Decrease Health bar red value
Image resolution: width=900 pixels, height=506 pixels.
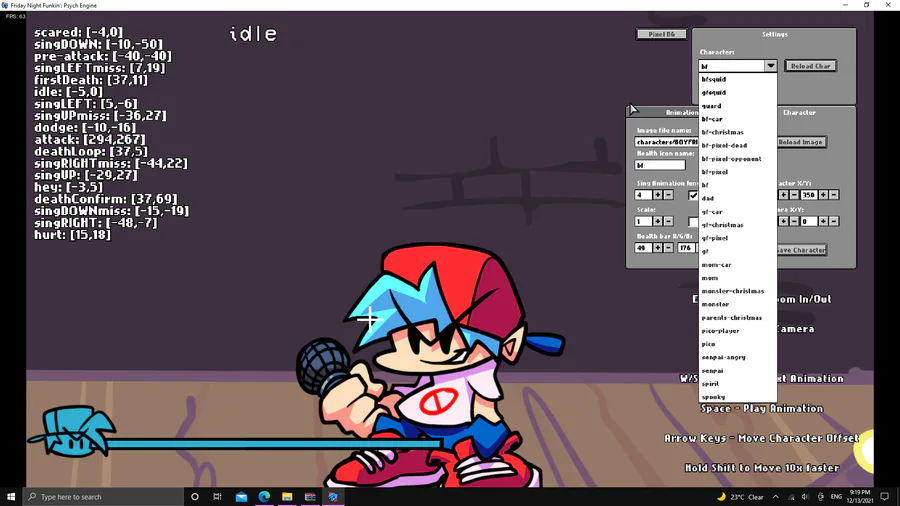click(x=668, y=248)
